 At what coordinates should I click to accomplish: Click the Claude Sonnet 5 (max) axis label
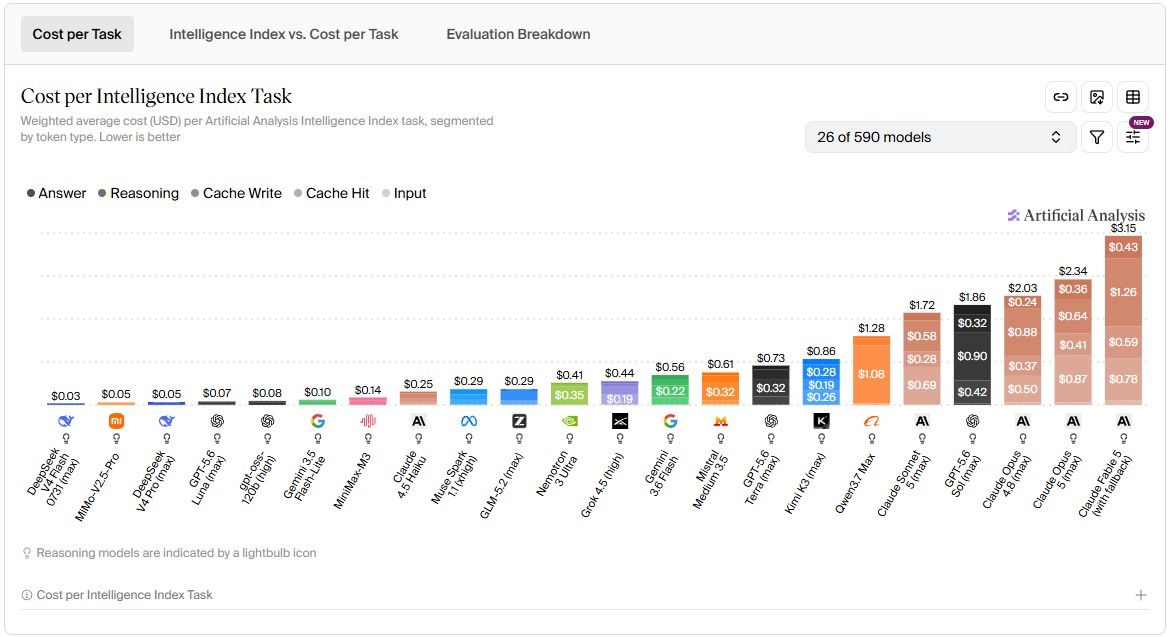(x=905, y=484)
